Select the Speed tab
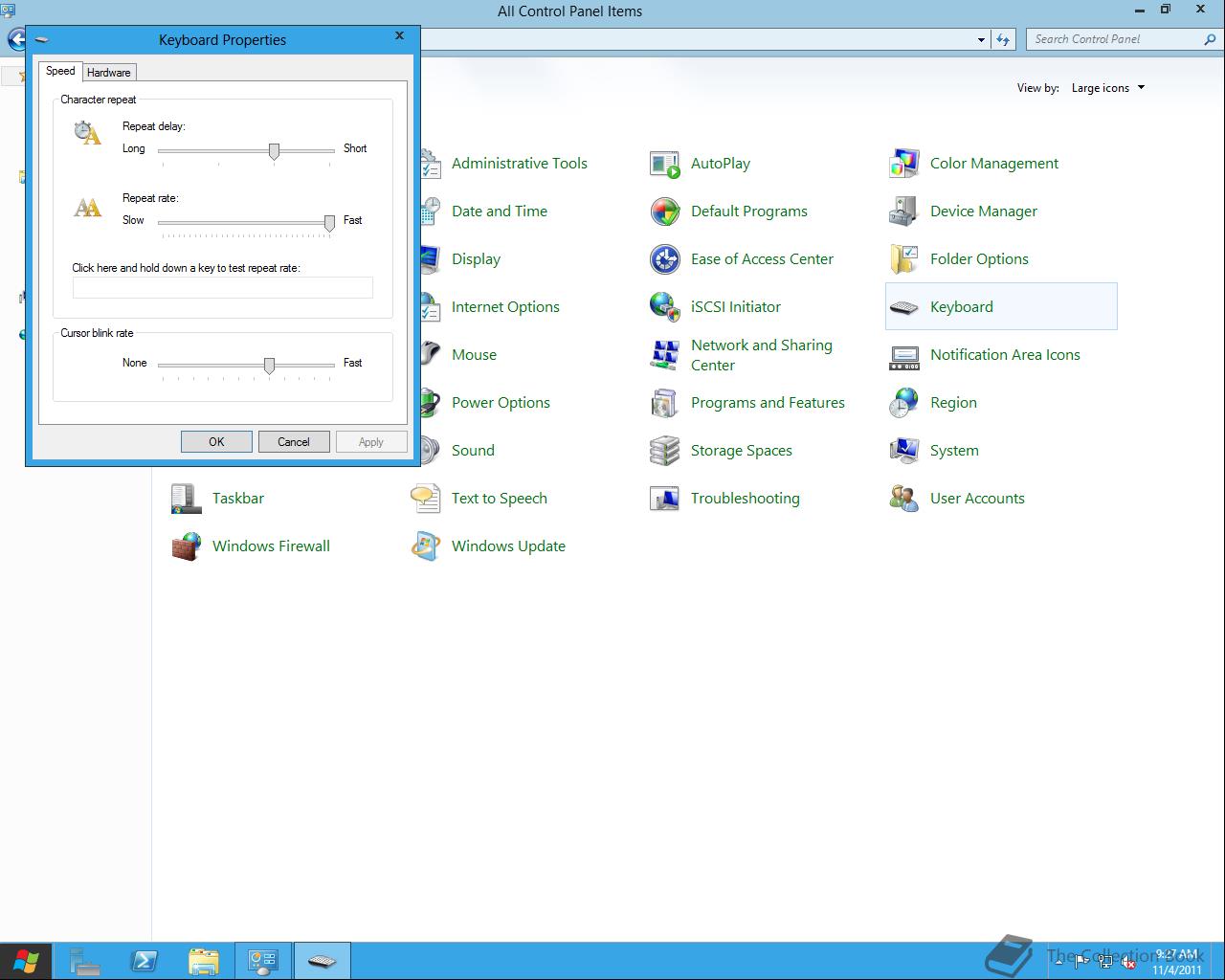 coord(60,71)
